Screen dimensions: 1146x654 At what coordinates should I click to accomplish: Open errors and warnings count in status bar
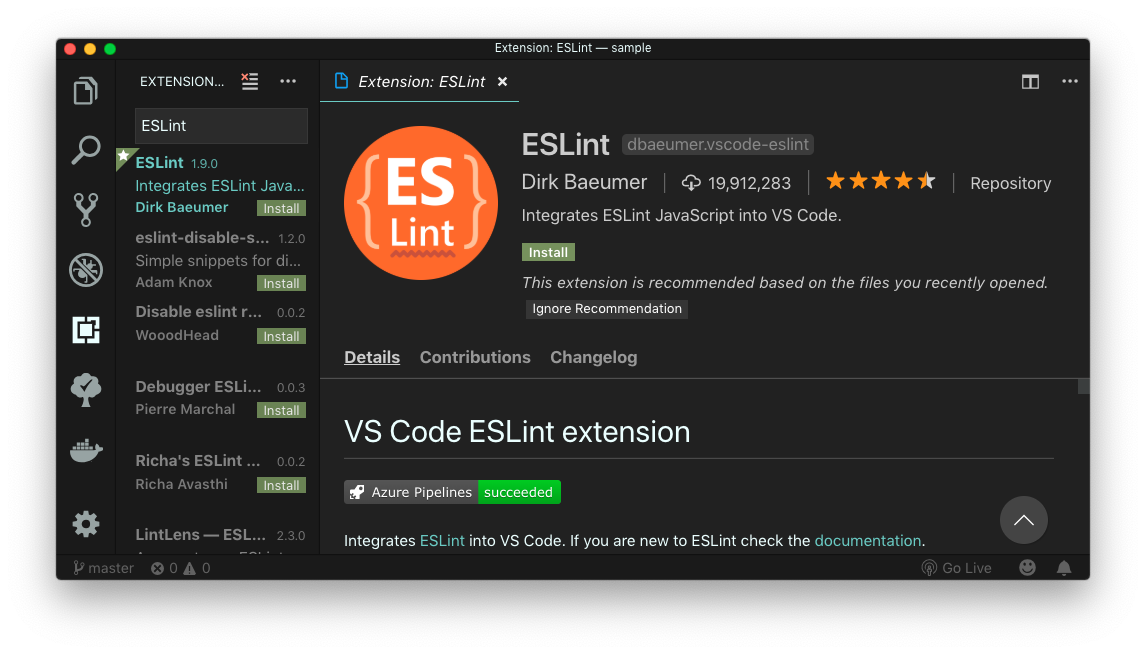click(x=181, y=568)
